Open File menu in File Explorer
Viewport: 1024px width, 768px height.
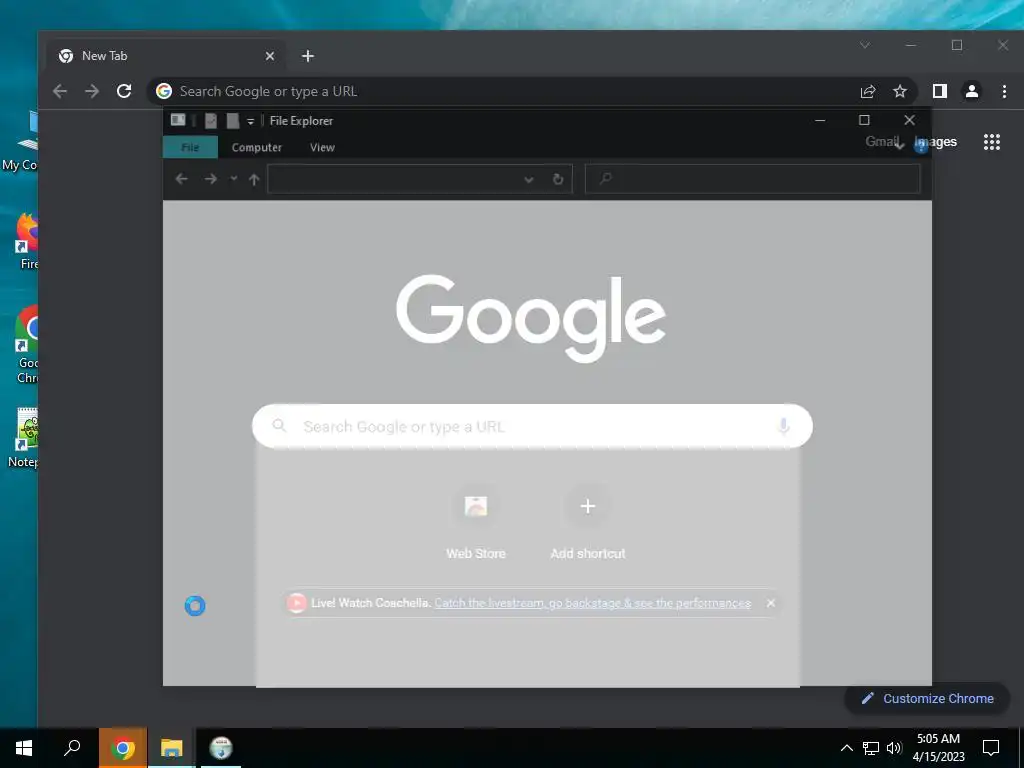coord(190,147)
